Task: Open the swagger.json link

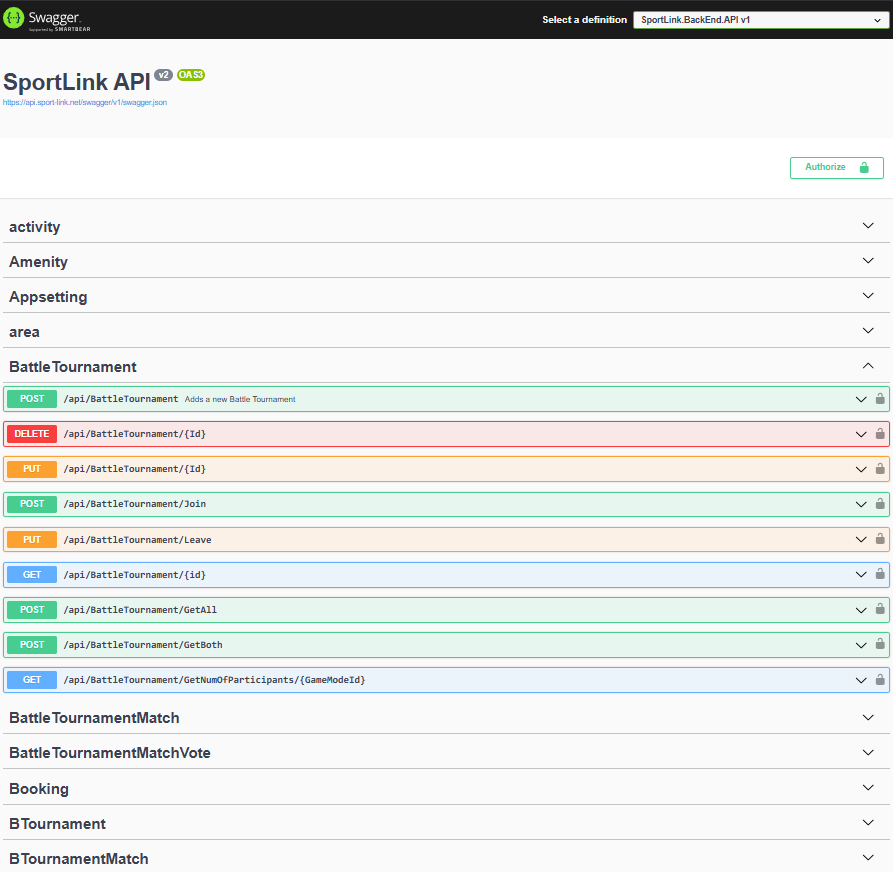Action: coord(85,102)
